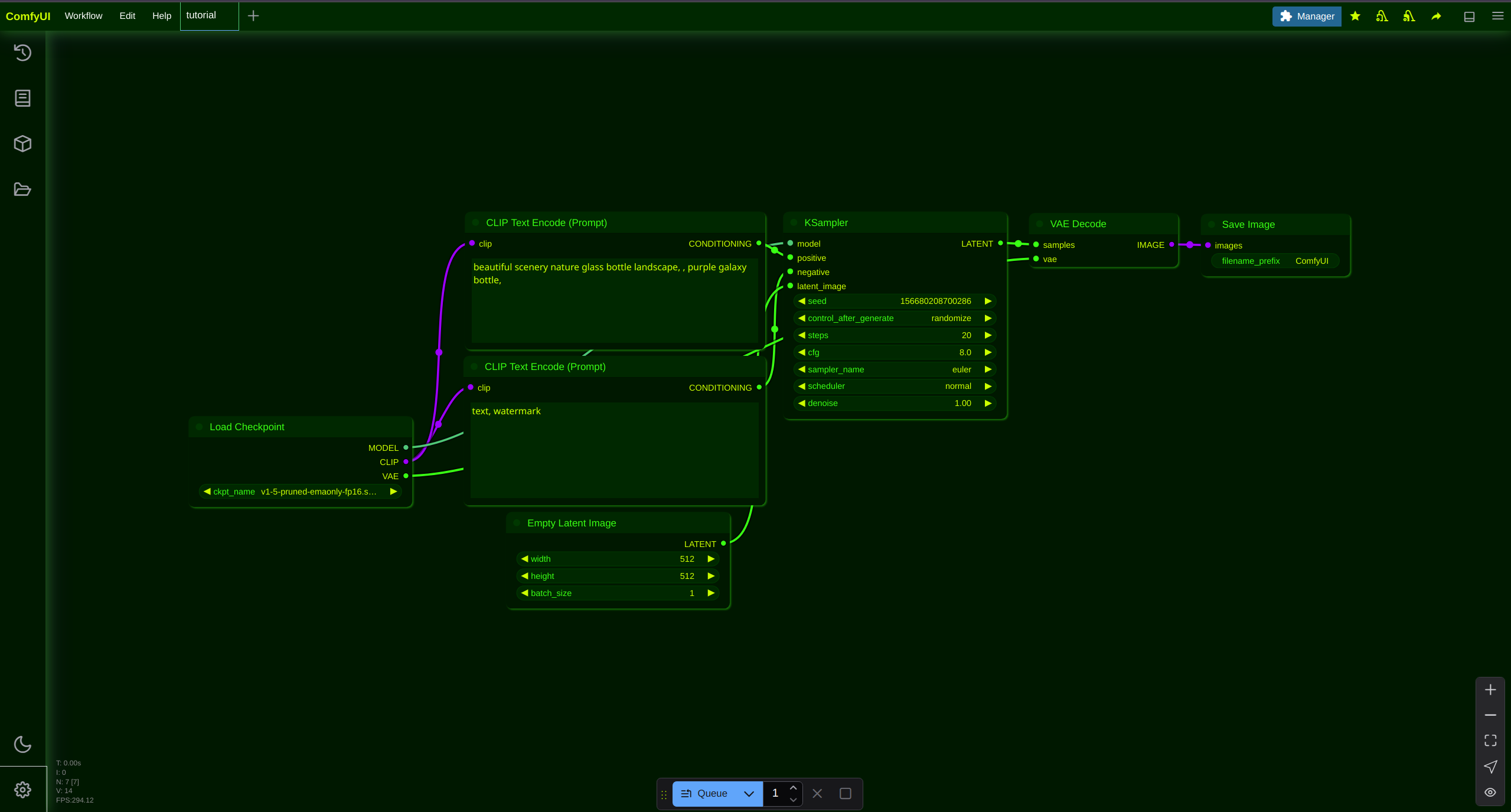Switch to the tutorial workflow tab

point(201,15)
